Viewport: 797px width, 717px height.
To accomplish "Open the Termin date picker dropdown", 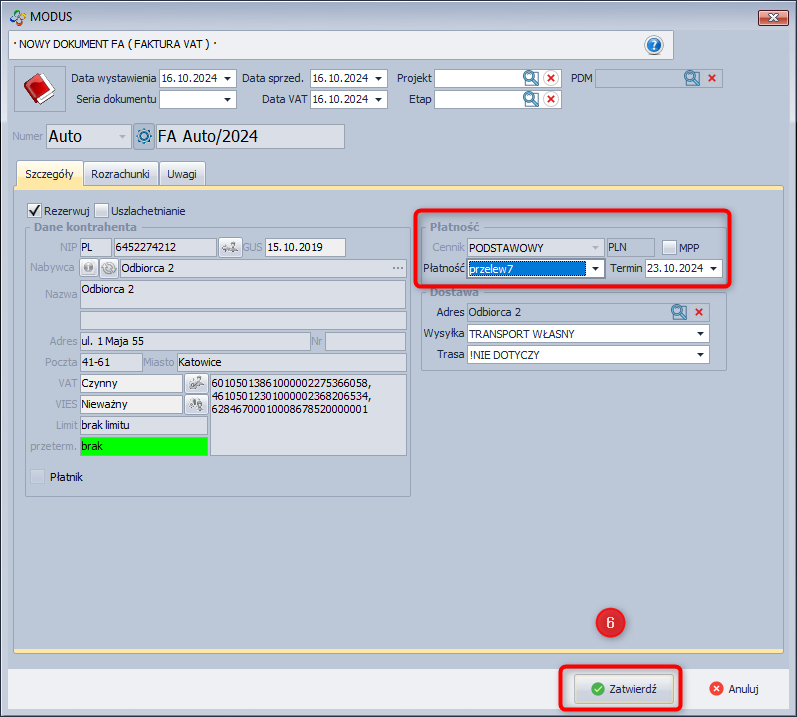I will [714, 268].
